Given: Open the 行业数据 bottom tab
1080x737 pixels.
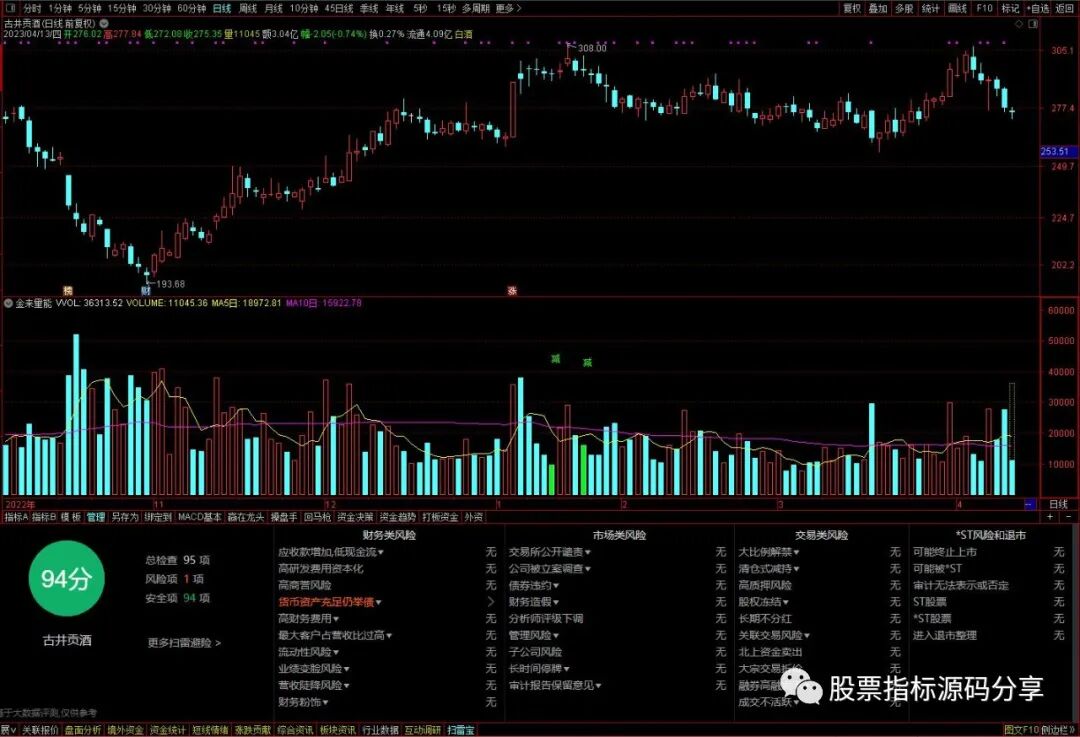Looking at the screenshot, I should pyautogui.click(x=380, y=729).
